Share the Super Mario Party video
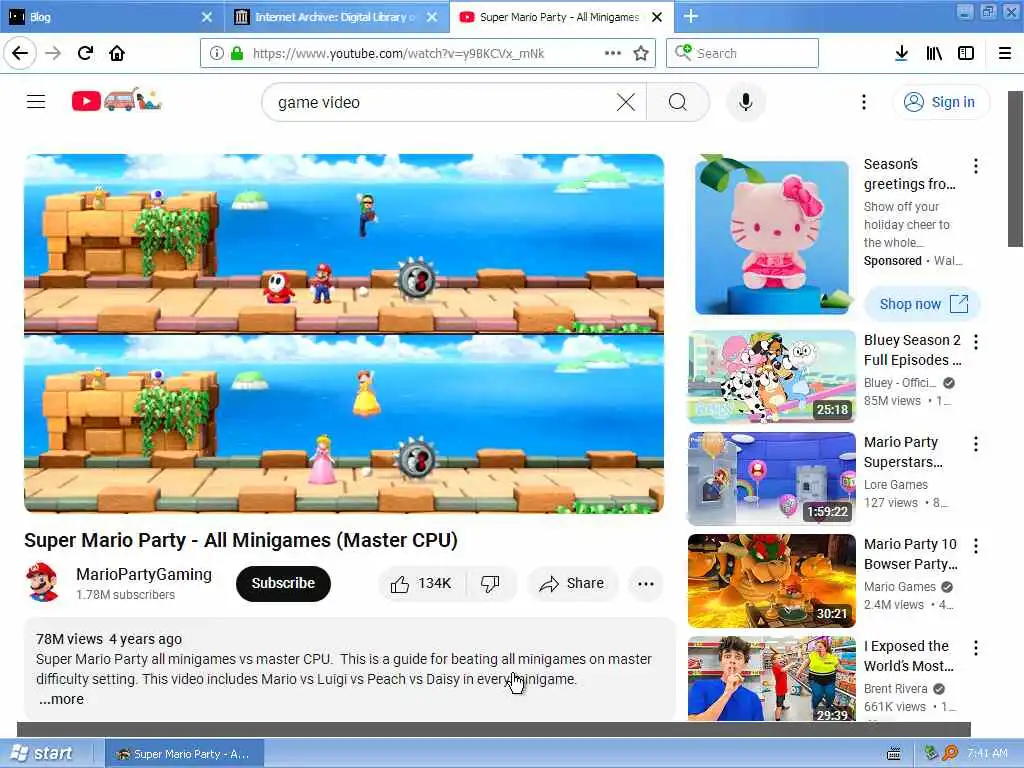The height and width of the screenshot is (768, 1024). [571, 583]
